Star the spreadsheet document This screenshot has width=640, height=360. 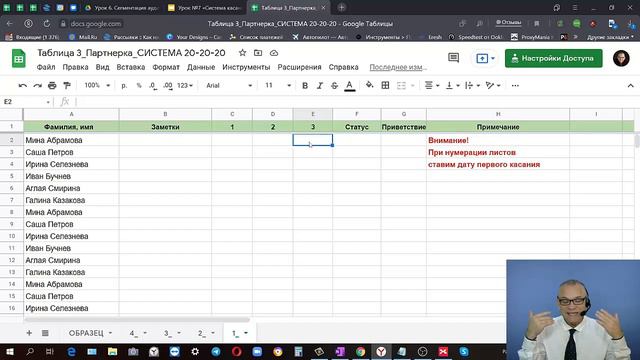242,53
